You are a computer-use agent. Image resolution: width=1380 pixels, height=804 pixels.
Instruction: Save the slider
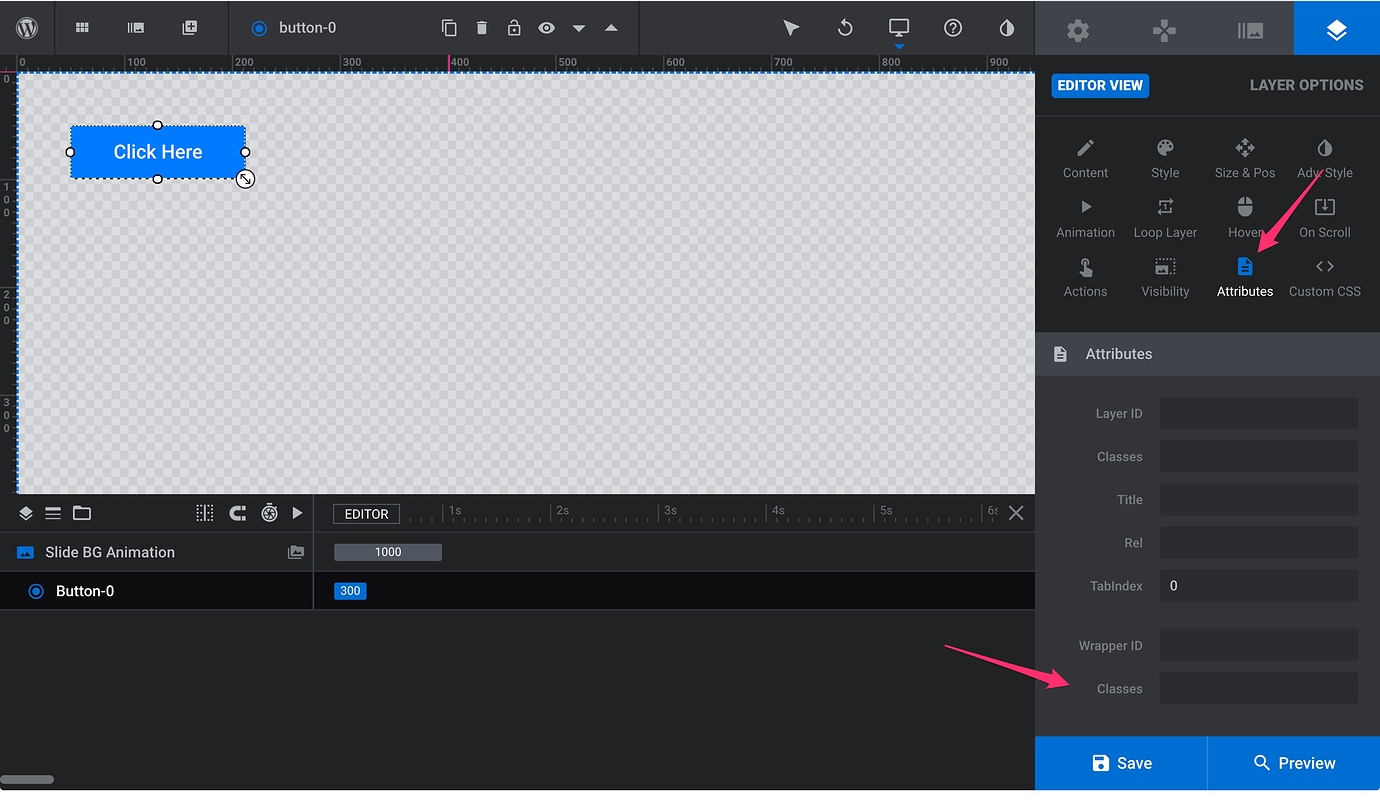point(1121,762)
